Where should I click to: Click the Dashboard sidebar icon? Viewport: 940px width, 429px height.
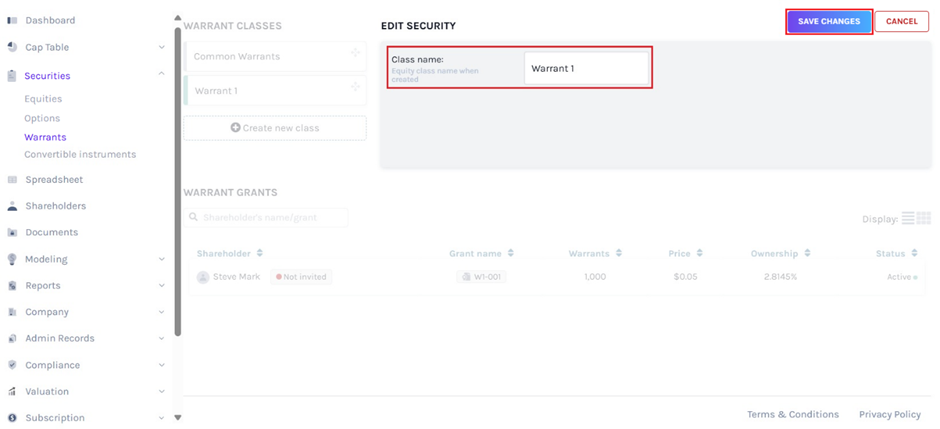tap(12, 20)
